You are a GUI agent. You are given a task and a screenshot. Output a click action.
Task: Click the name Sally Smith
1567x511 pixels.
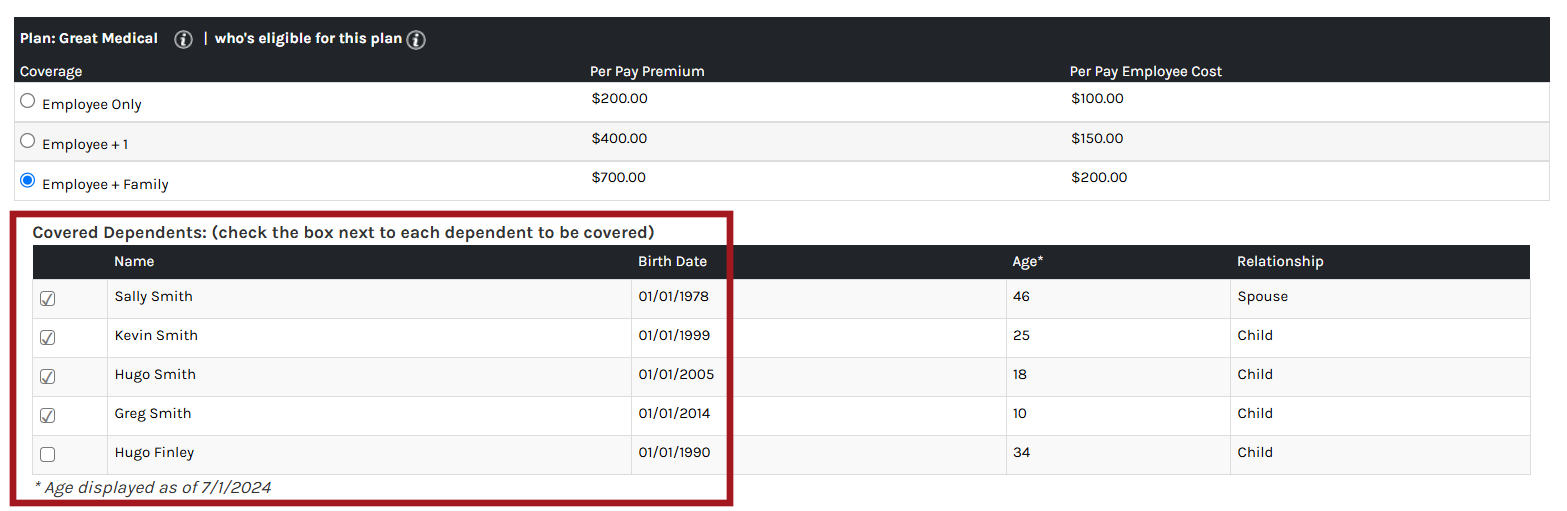(154, 297)
